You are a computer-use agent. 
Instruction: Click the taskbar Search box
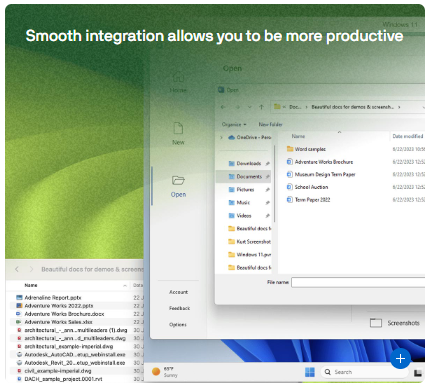point(364,372)
